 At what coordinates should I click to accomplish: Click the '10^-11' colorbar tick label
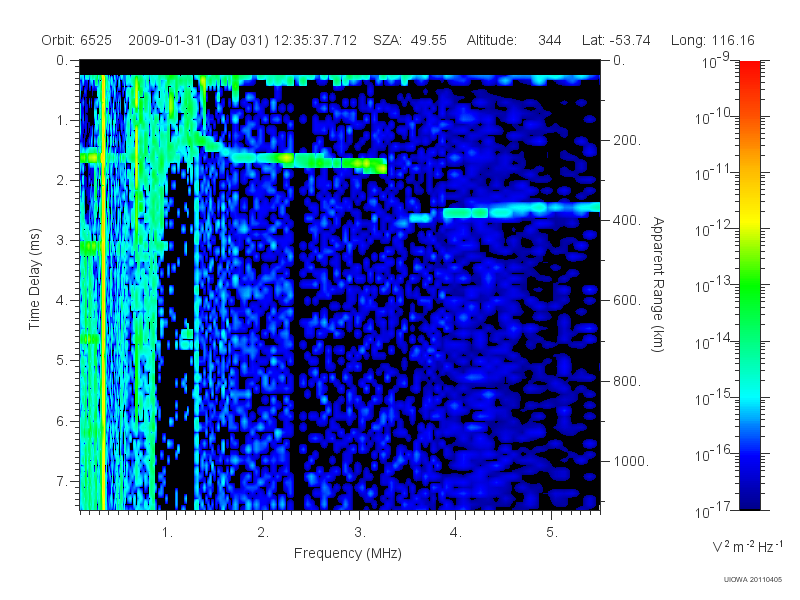pos(714,173)
